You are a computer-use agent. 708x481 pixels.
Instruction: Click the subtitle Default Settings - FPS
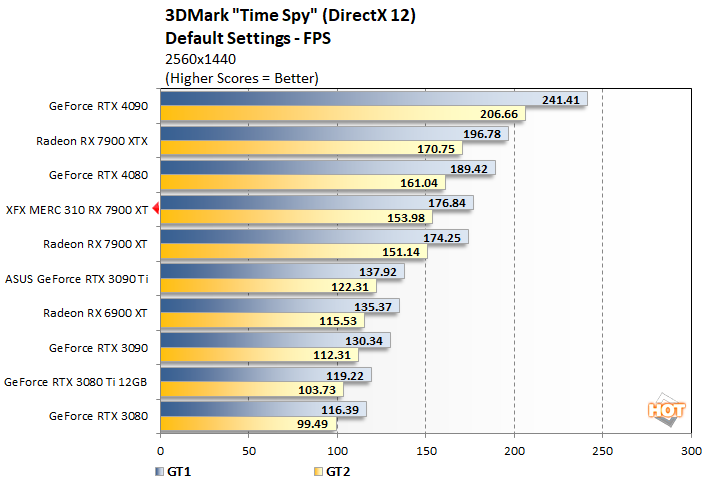[x=248, y=38]
